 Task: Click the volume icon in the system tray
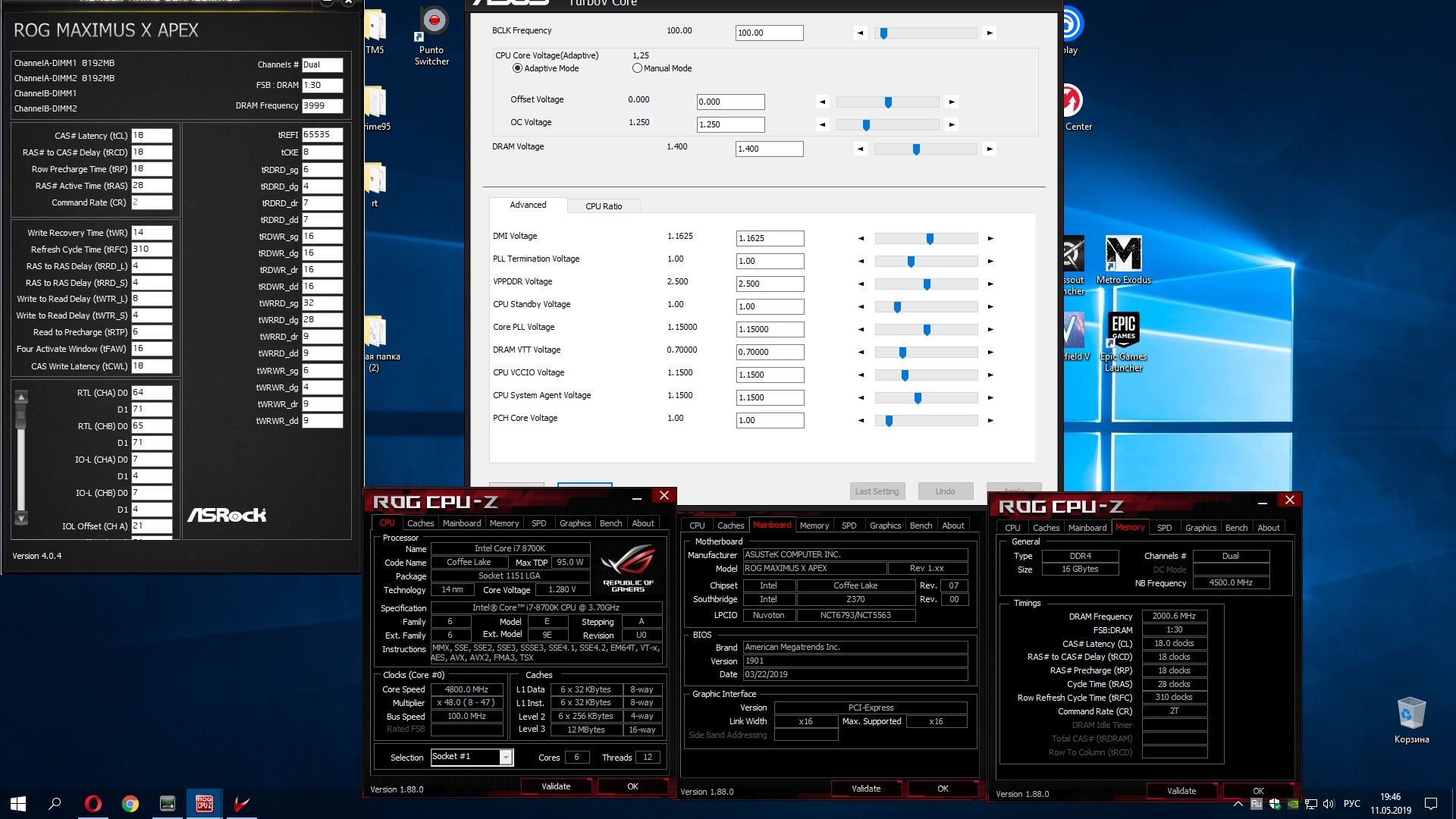point(1329,804)
